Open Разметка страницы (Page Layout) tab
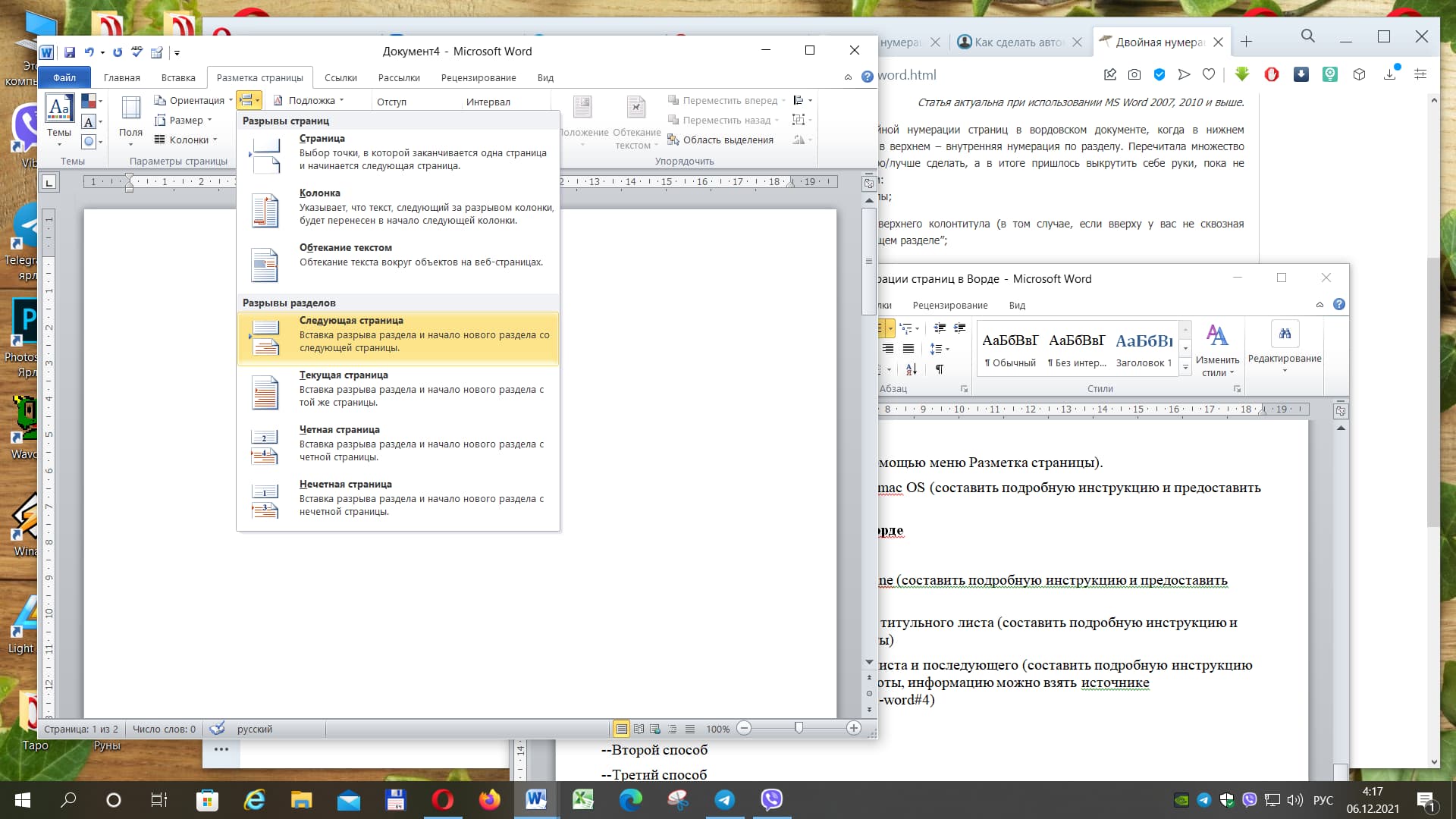The width and height of the screenshot is (1456, 819). [259, 77]
